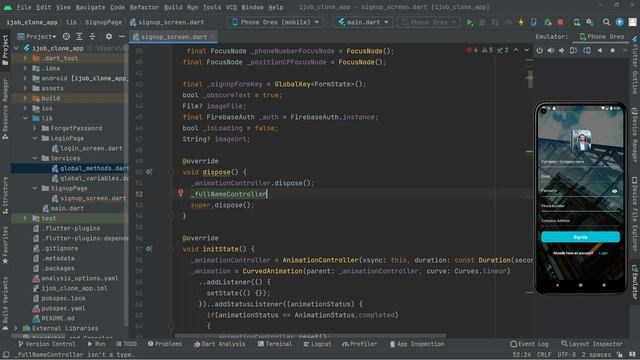Tap the Login link in emulator
640x360 pixels.
point(603,253)
